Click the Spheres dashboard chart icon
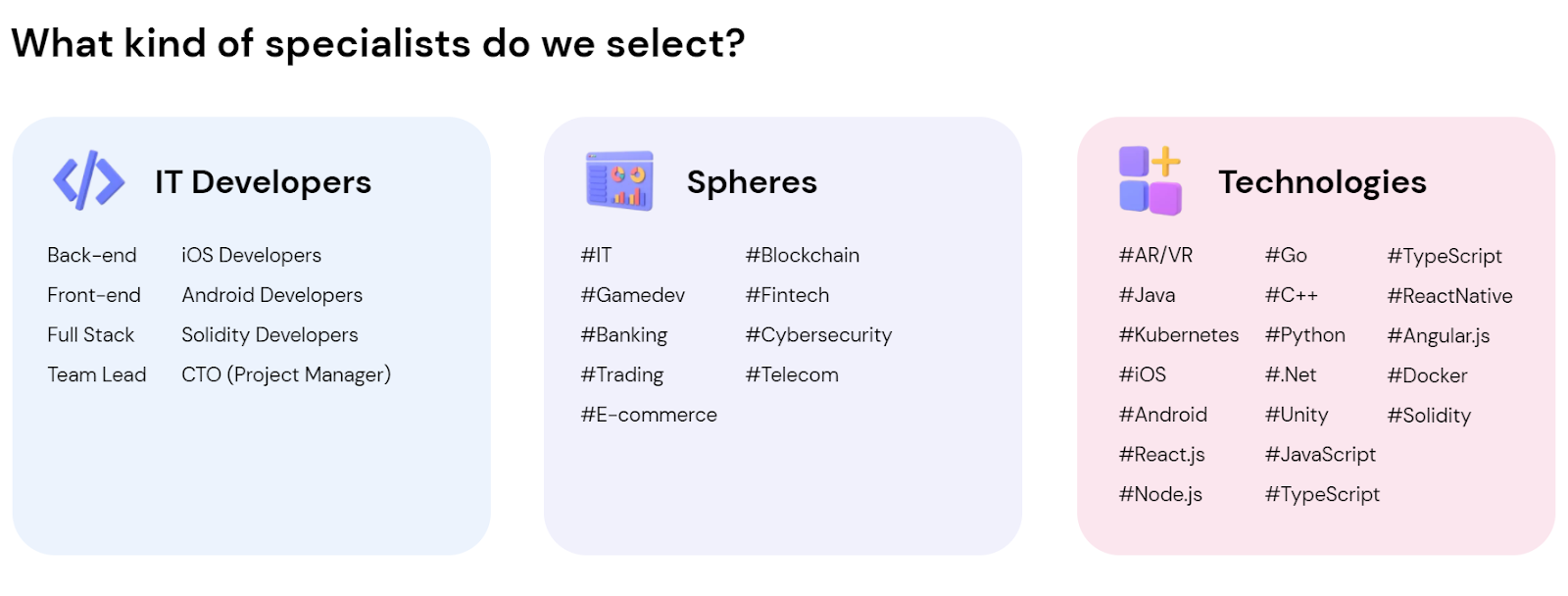The image size is (1568, 596). pos(619,180)
